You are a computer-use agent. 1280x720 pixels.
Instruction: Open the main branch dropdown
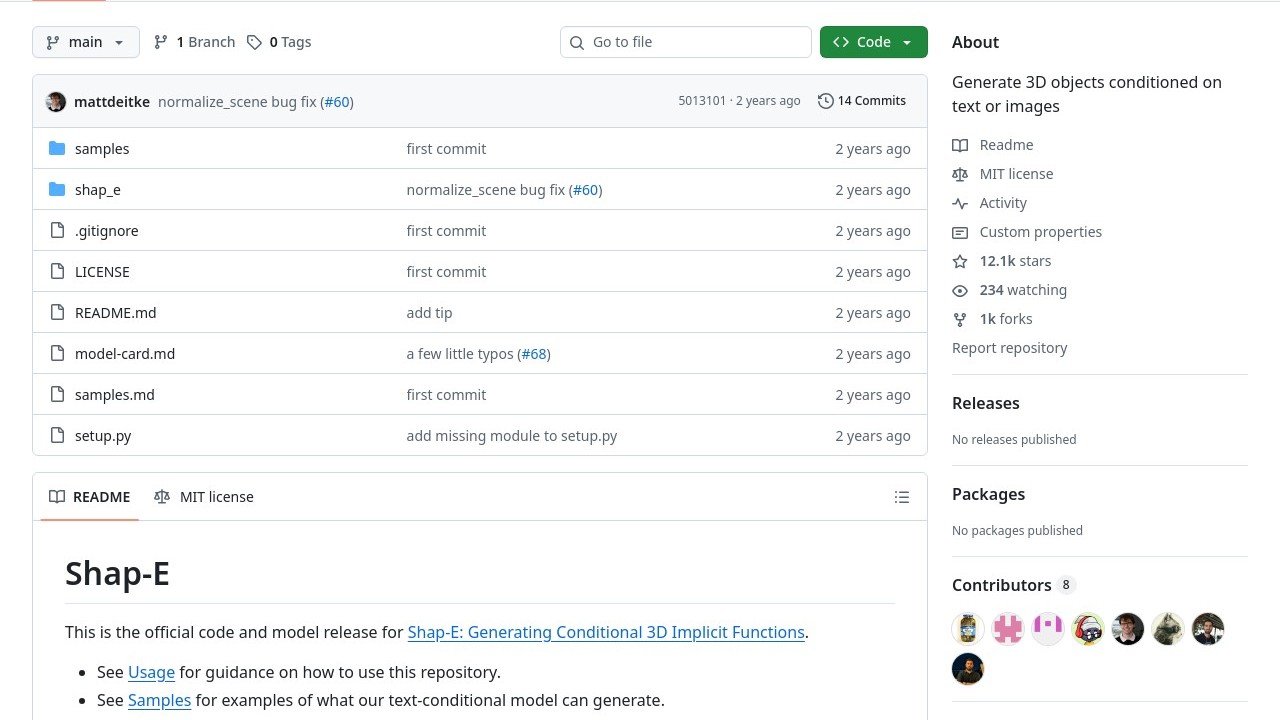pyautogui.click(x=86, y=42)
